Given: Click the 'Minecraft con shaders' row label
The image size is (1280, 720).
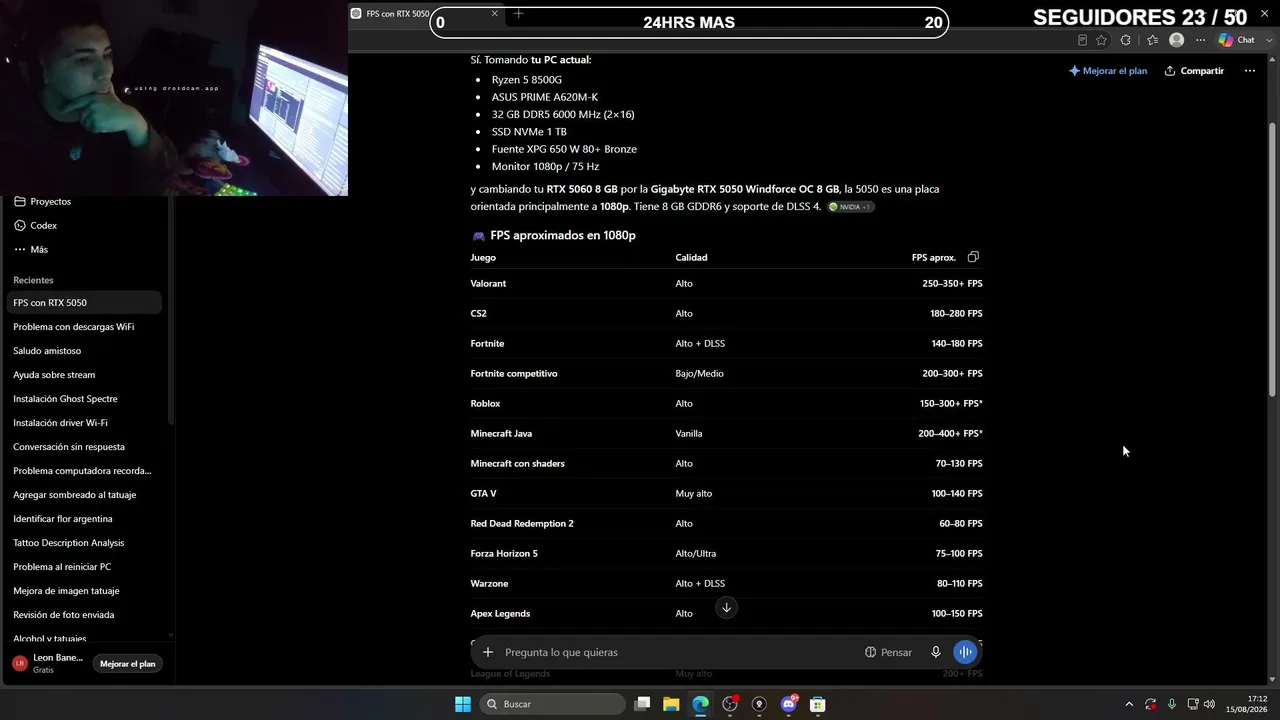Looking at the screenshot, I should tap(517, 464).
